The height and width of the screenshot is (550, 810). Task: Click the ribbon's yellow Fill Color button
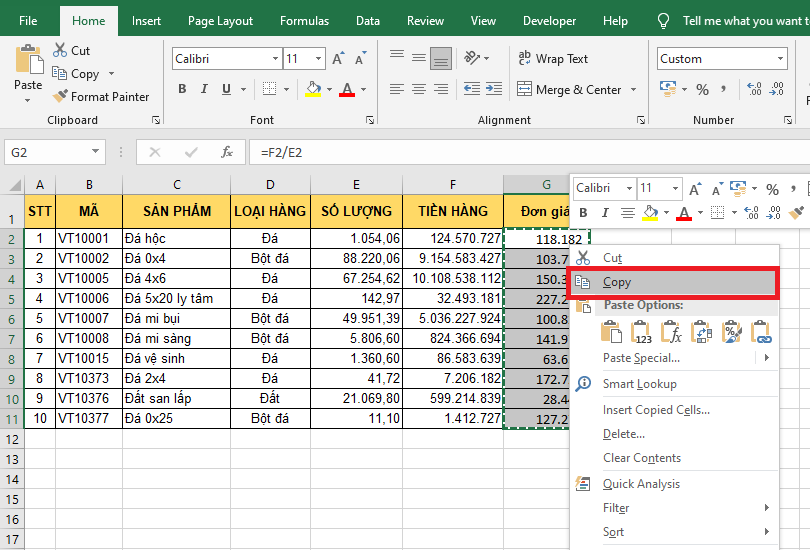313,89
